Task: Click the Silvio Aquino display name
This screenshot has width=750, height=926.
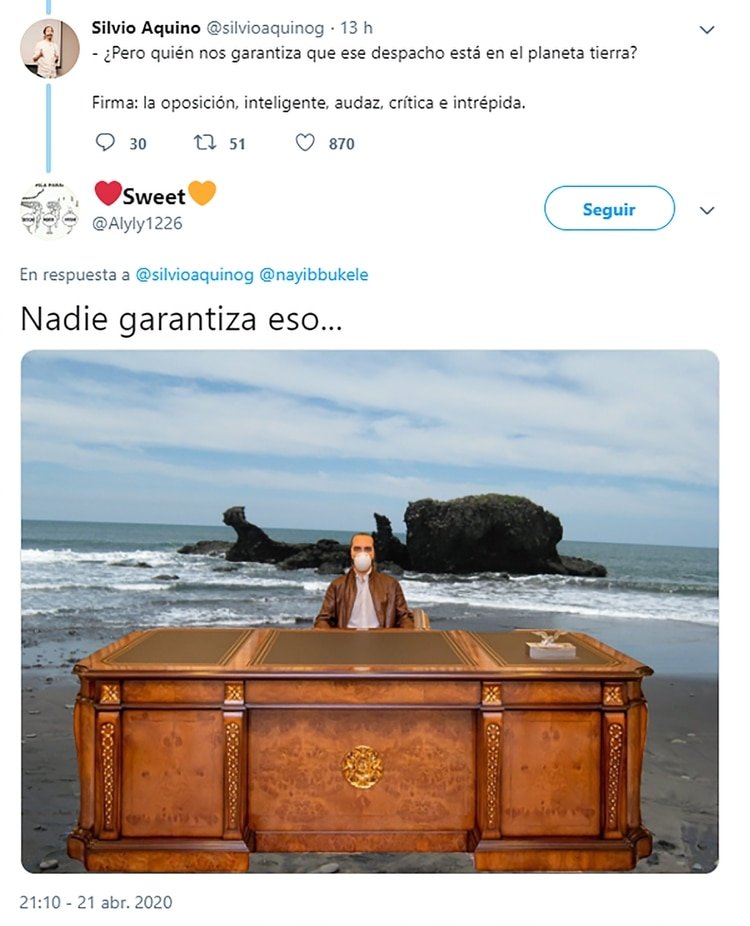Action: pos(146,28)
